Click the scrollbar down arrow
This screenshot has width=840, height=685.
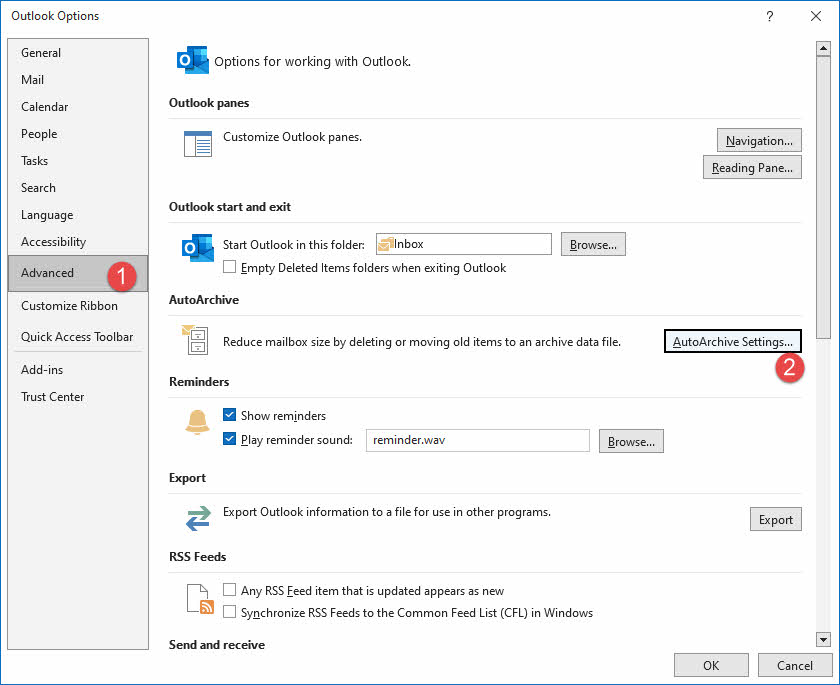coord(823,640)
